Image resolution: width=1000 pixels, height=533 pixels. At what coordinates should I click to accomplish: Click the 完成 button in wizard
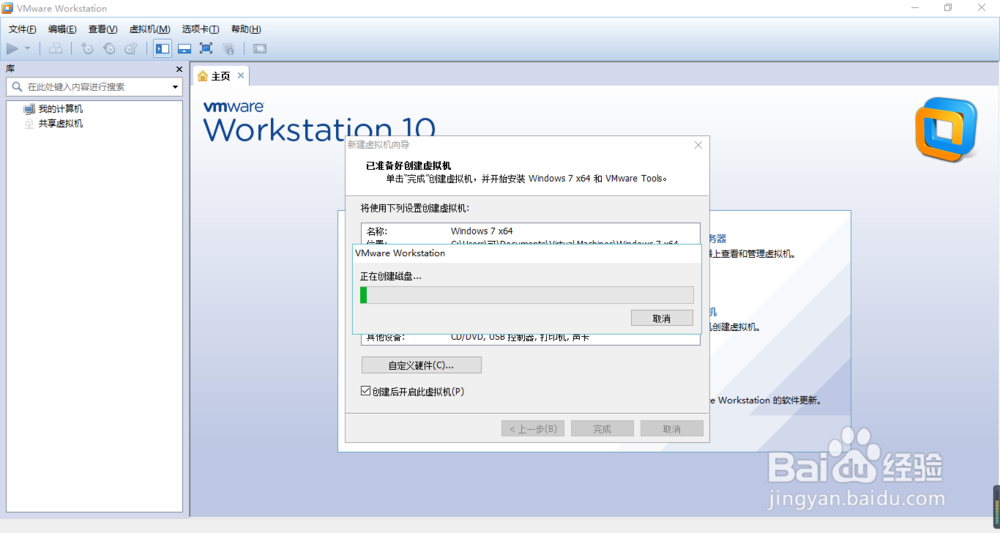(603, 428)
